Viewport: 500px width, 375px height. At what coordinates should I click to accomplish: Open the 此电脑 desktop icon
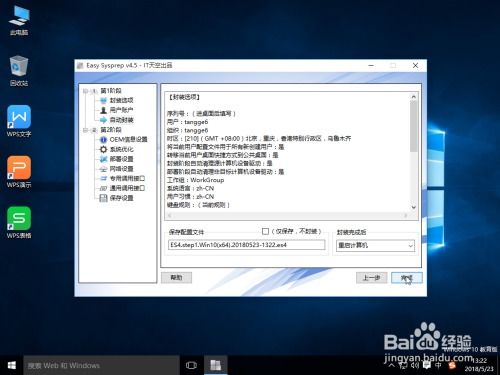point(19,21)
